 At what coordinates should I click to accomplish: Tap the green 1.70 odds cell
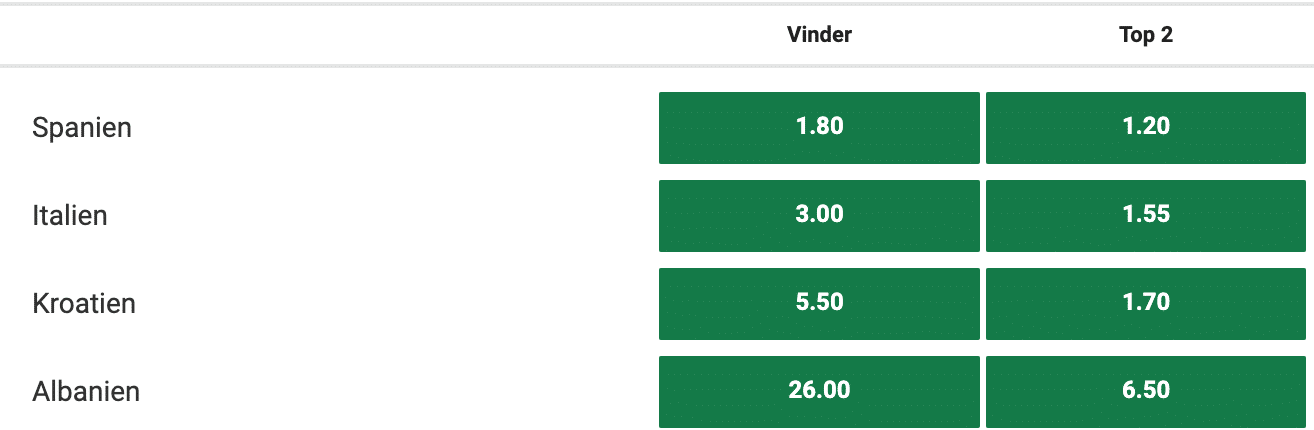click(1145, 303)
